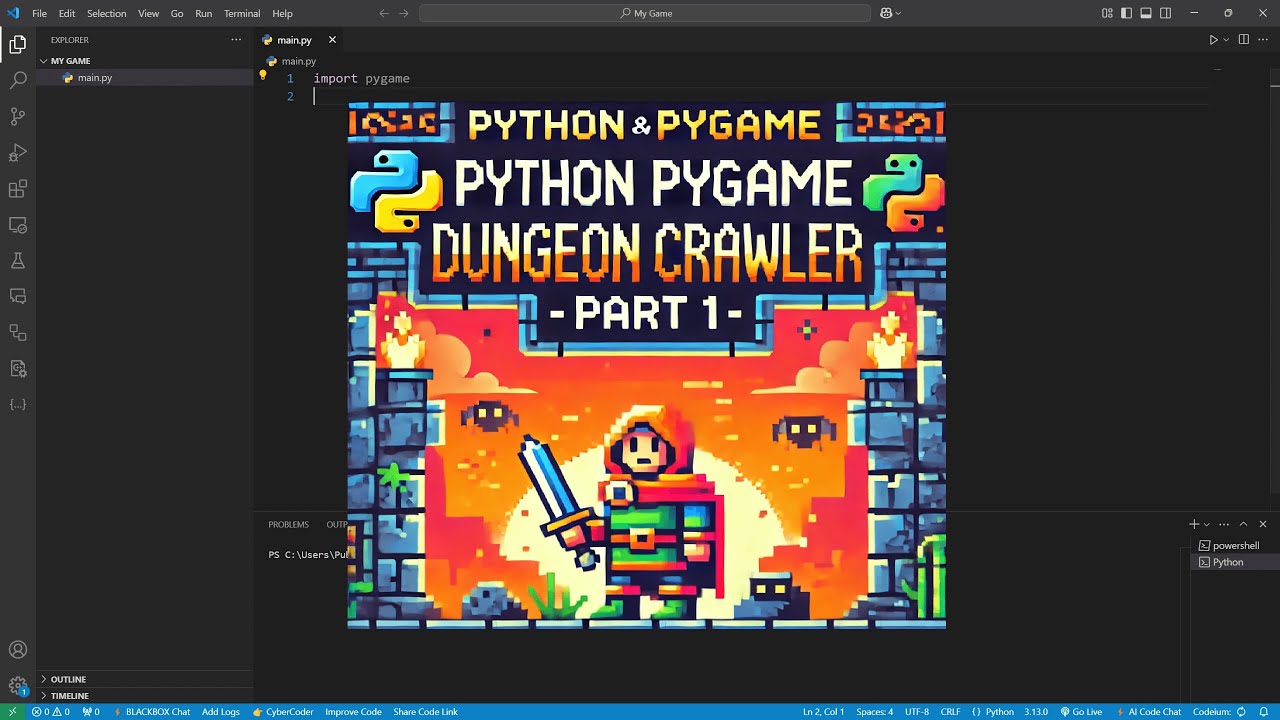Click Go Live in the status bar

[1081, 712]
